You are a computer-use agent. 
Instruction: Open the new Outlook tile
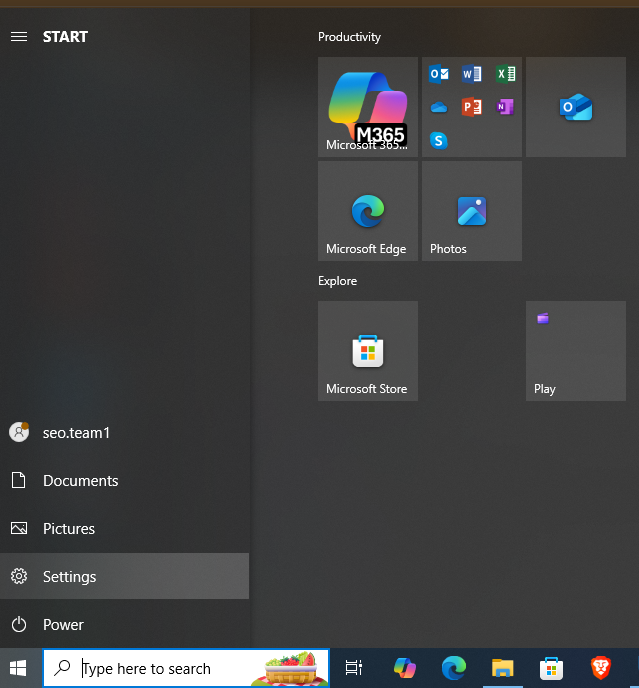click(576, 107)
